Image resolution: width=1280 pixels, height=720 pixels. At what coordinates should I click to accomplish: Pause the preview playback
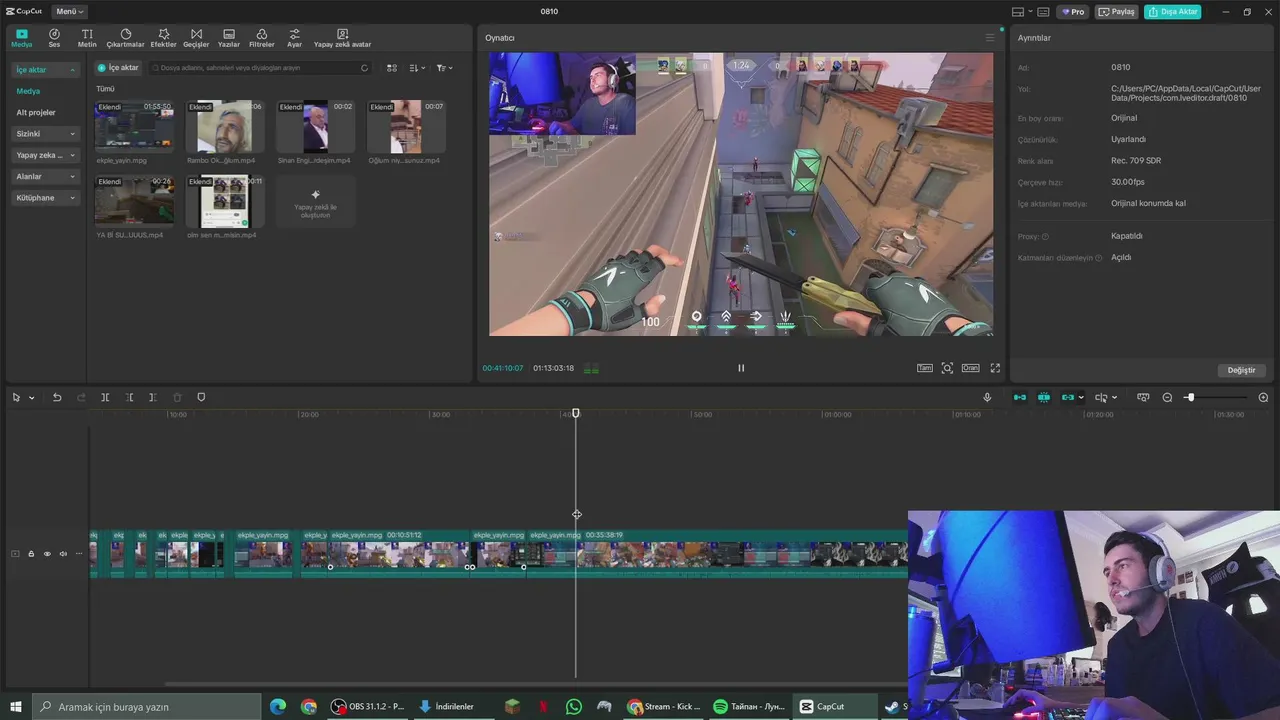[741, 368]
